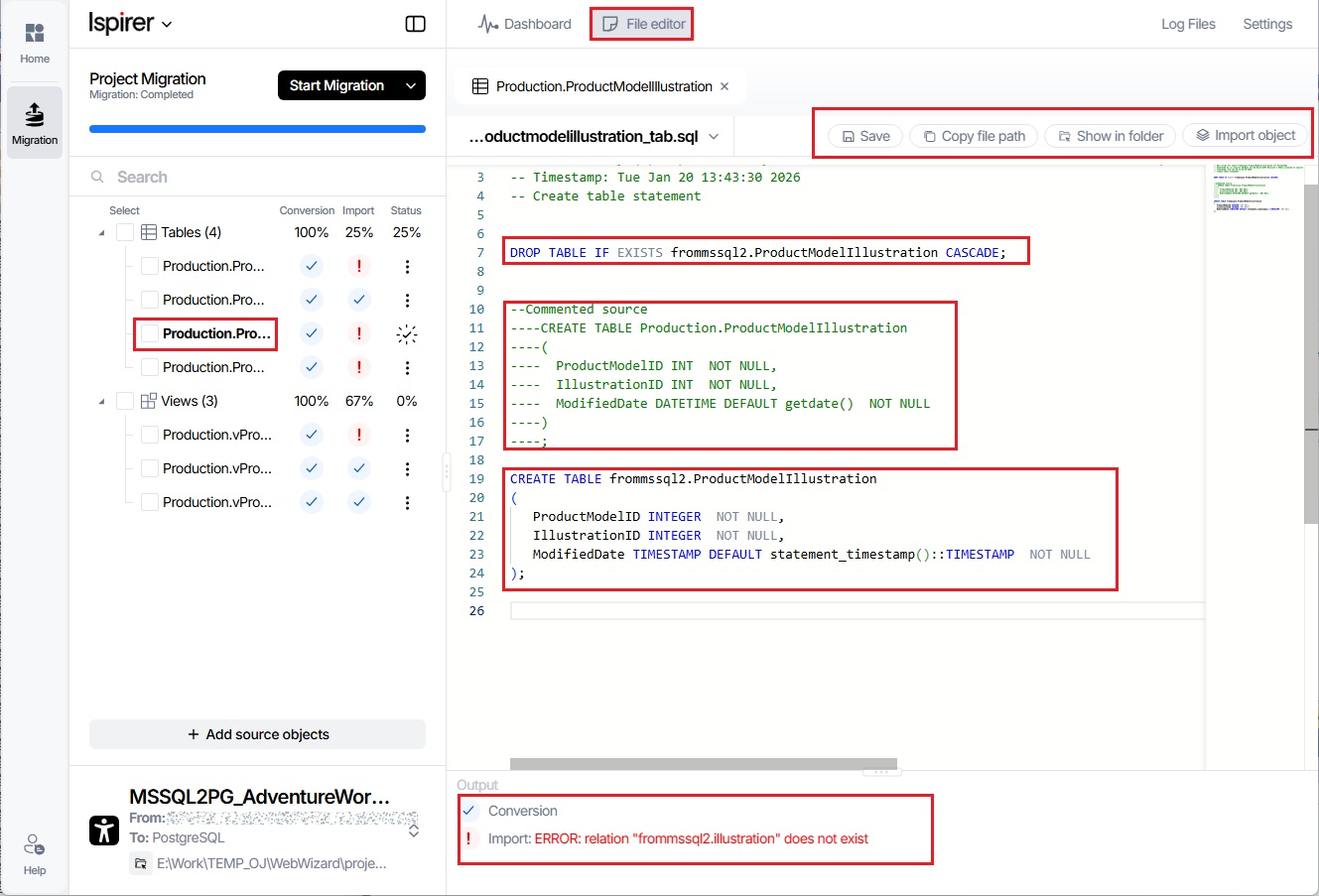Image resolution: width=1319 pixels, height=896 pixels.
Task: Click the import success checkmark of the second table
Action: 359,300
